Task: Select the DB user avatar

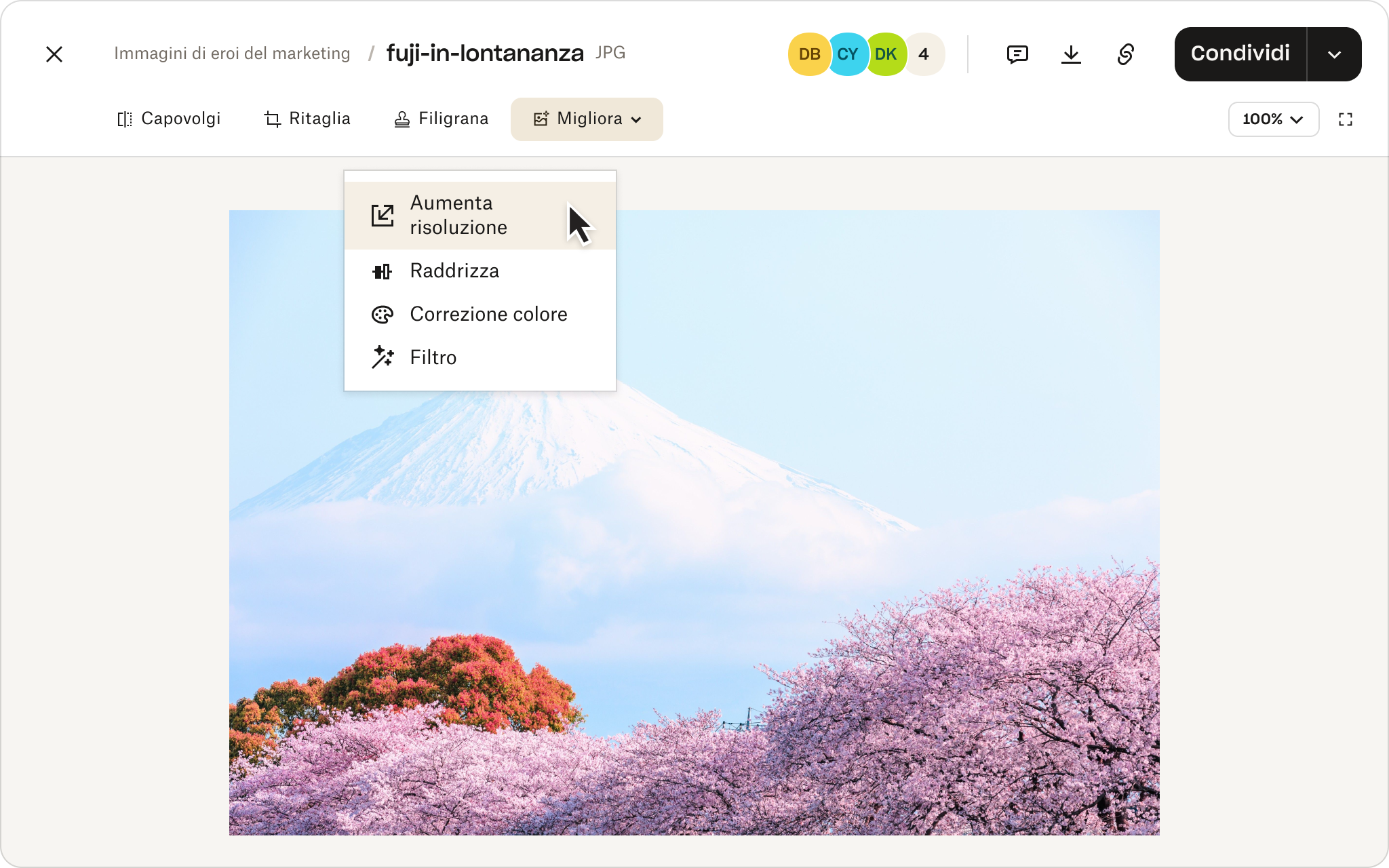Action: click(x=809, y=54)
